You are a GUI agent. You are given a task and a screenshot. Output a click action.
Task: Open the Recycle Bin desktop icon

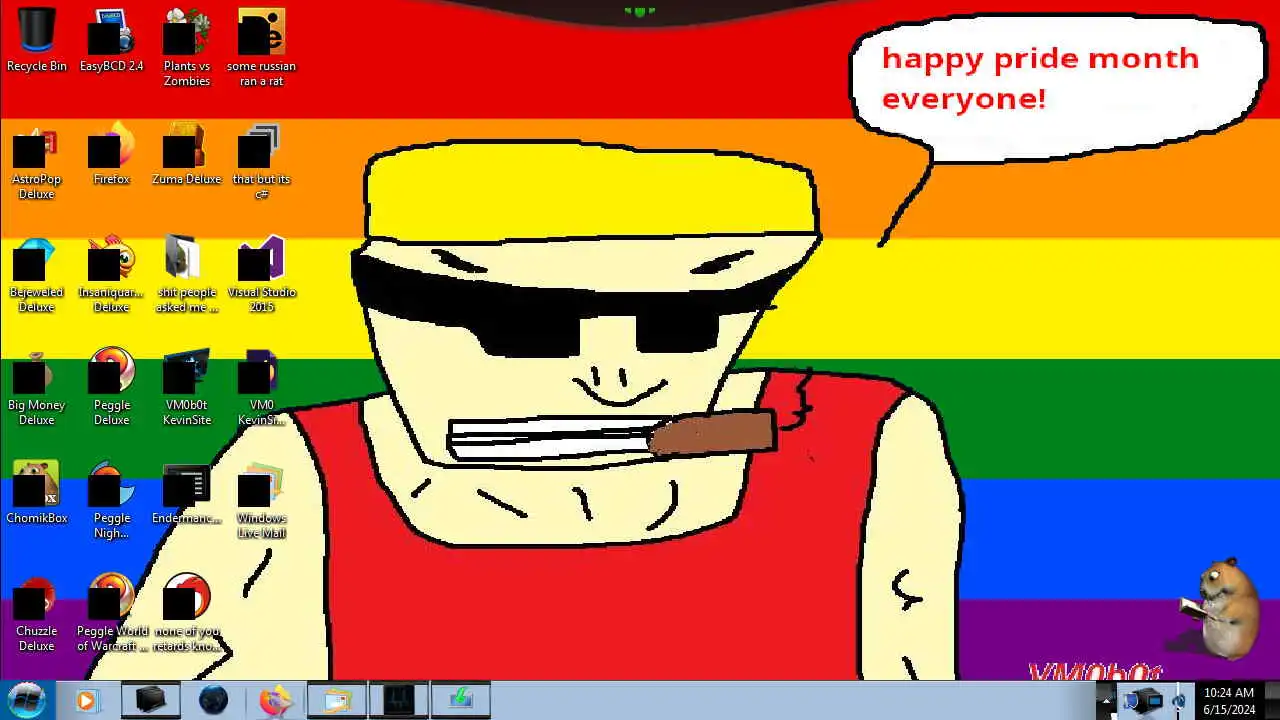click(x=37, y=40)
